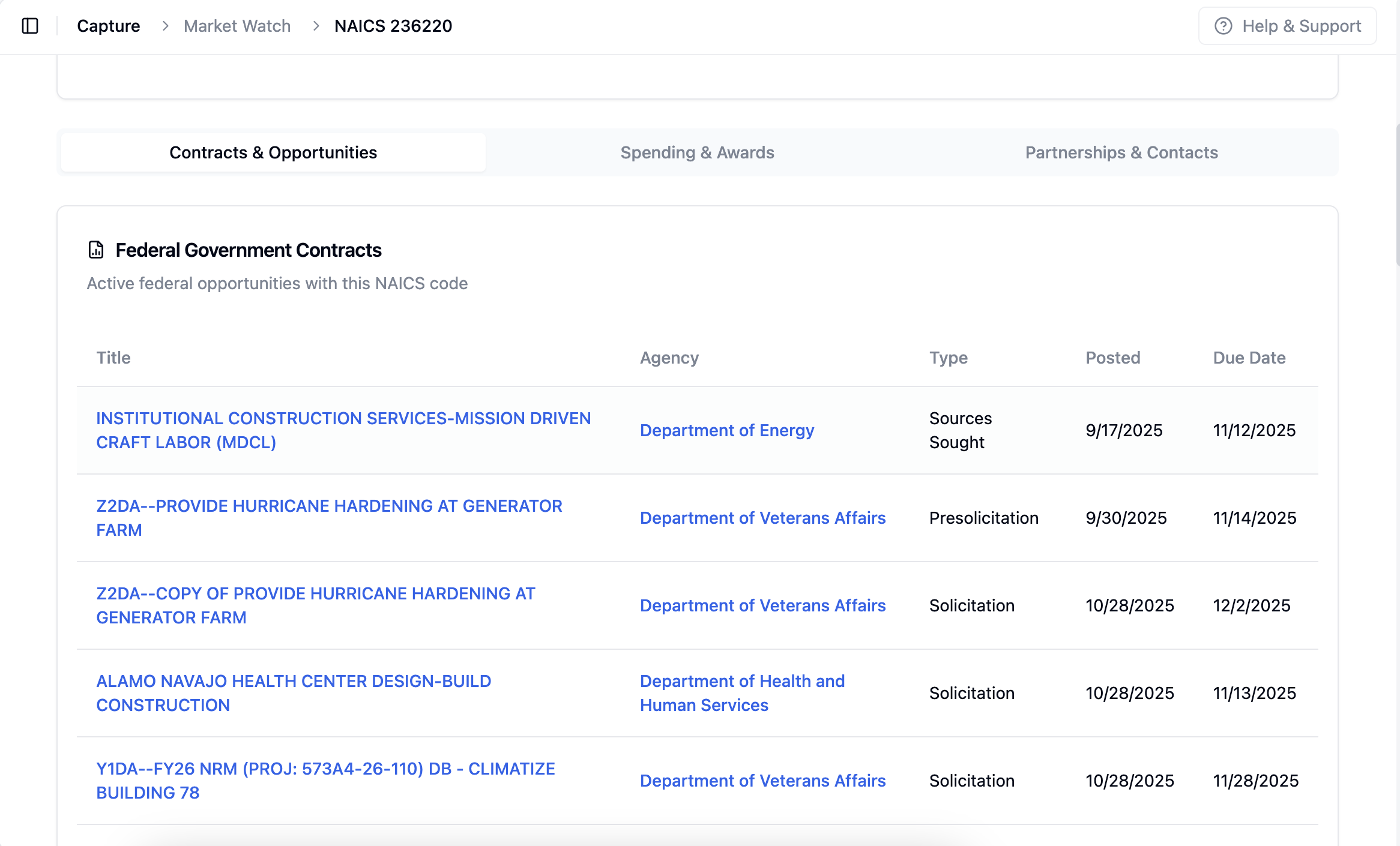The height and width of the screenshot is (846, 1400).
Task: Open the Z2DA hurricane hardening presolicitation
Action: pyautogui.click(x=330, y=517)
